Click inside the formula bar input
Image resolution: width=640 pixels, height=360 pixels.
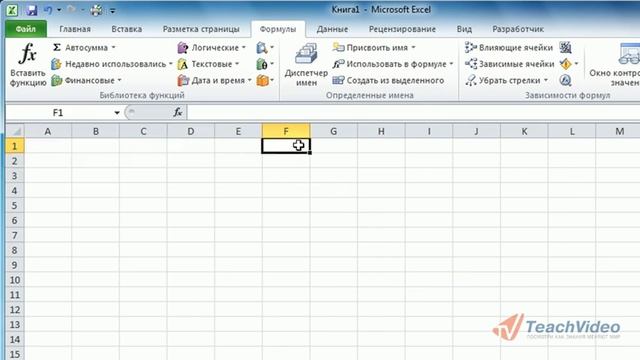[x=412, y=113]
